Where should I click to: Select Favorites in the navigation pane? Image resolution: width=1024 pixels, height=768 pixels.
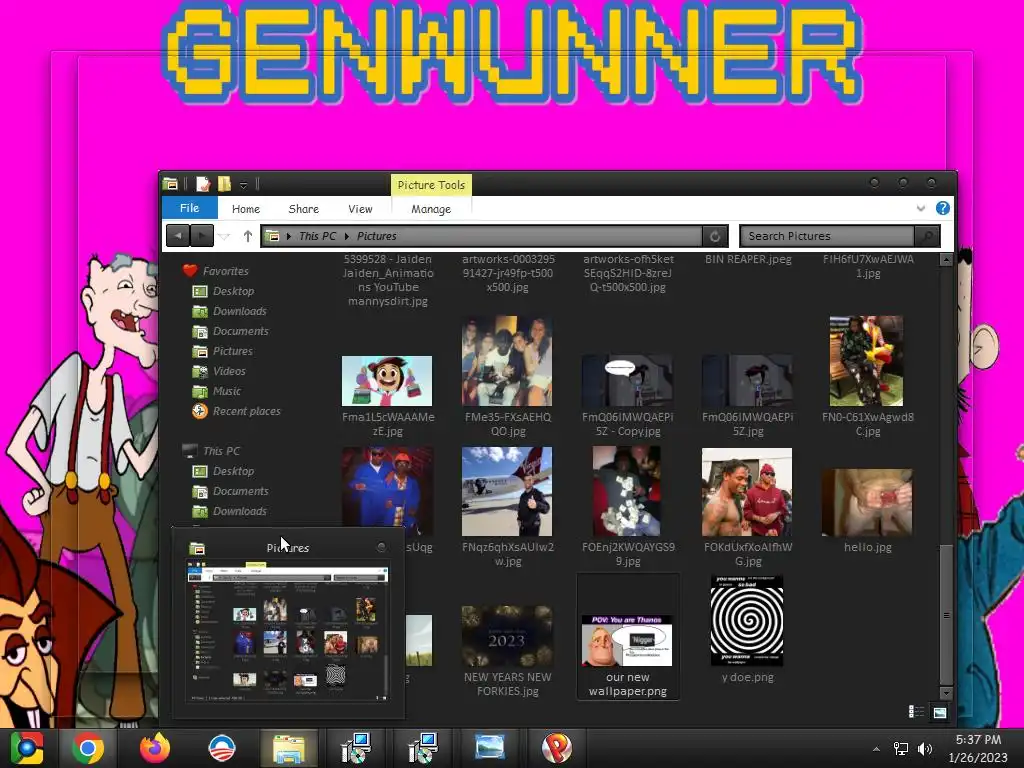click(225, 271)
